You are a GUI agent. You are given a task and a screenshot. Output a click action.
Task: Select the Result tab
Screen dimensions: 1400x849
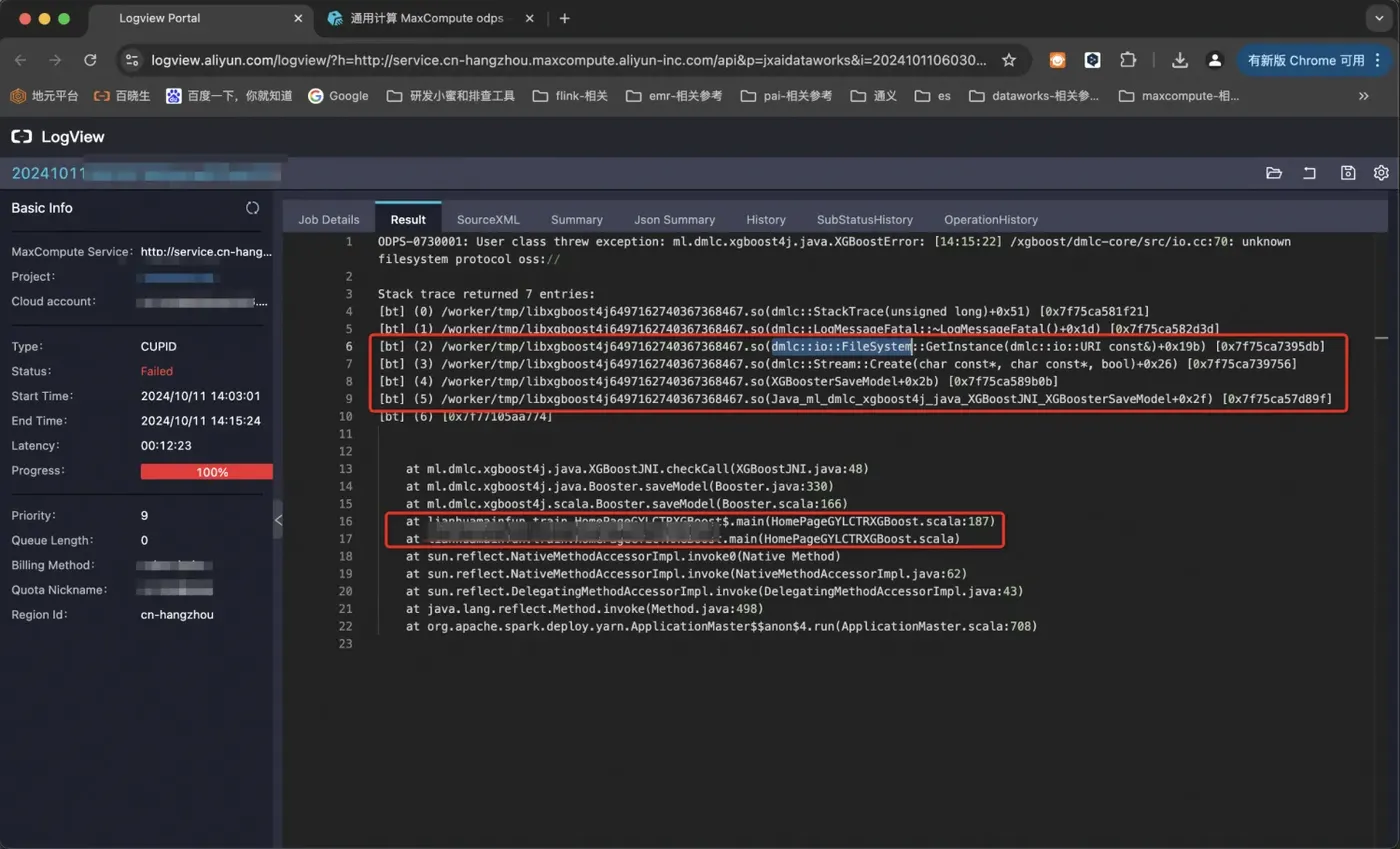(408, 219)
